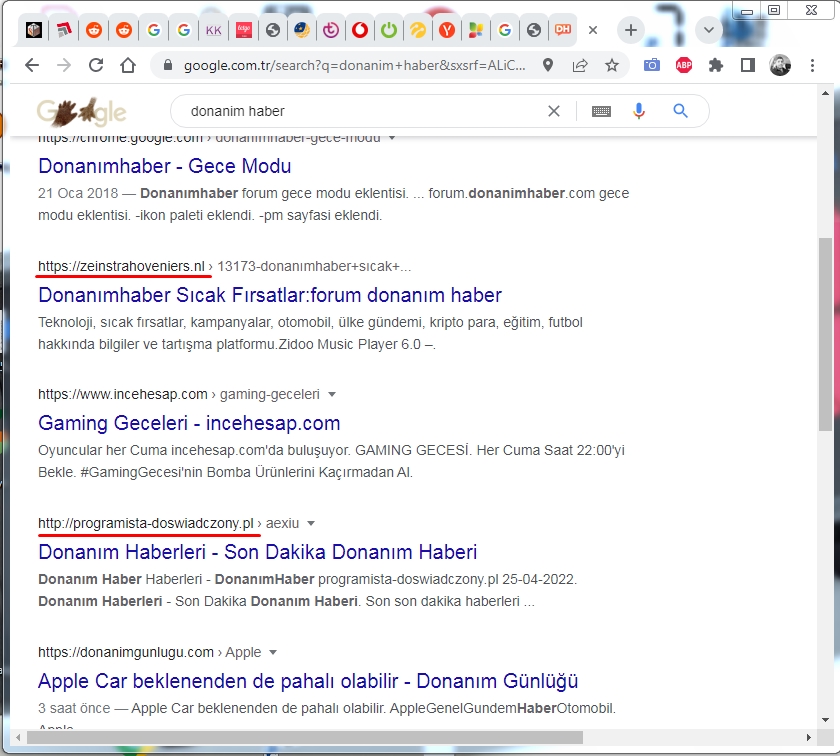Screen dimensions: 840x756
Task: Switch to the colorful squares icon tab
Action: click(476, 30)
